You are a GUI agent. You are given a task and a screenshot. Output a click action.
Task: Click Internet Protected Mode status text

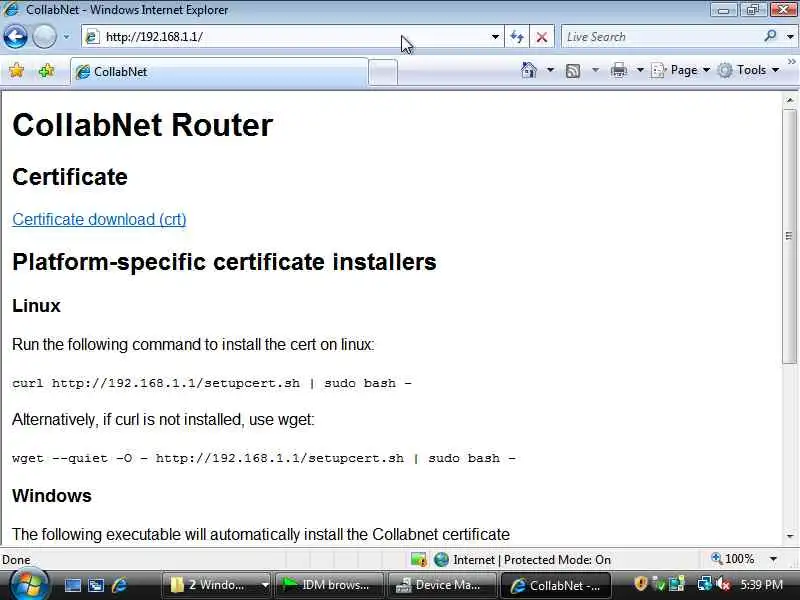point(532,560)
